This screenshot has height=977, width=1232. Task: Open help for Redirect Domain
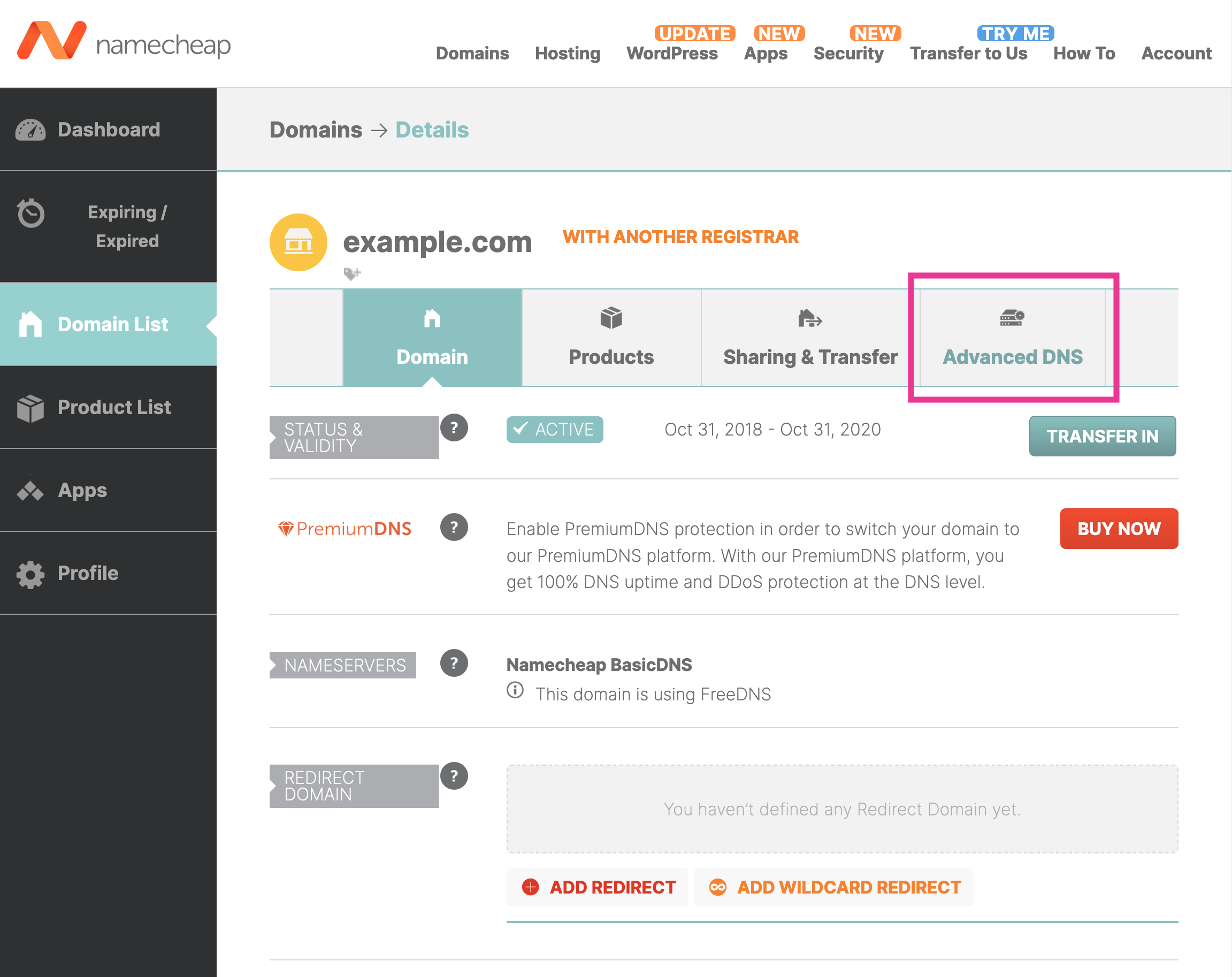point(454,776)
